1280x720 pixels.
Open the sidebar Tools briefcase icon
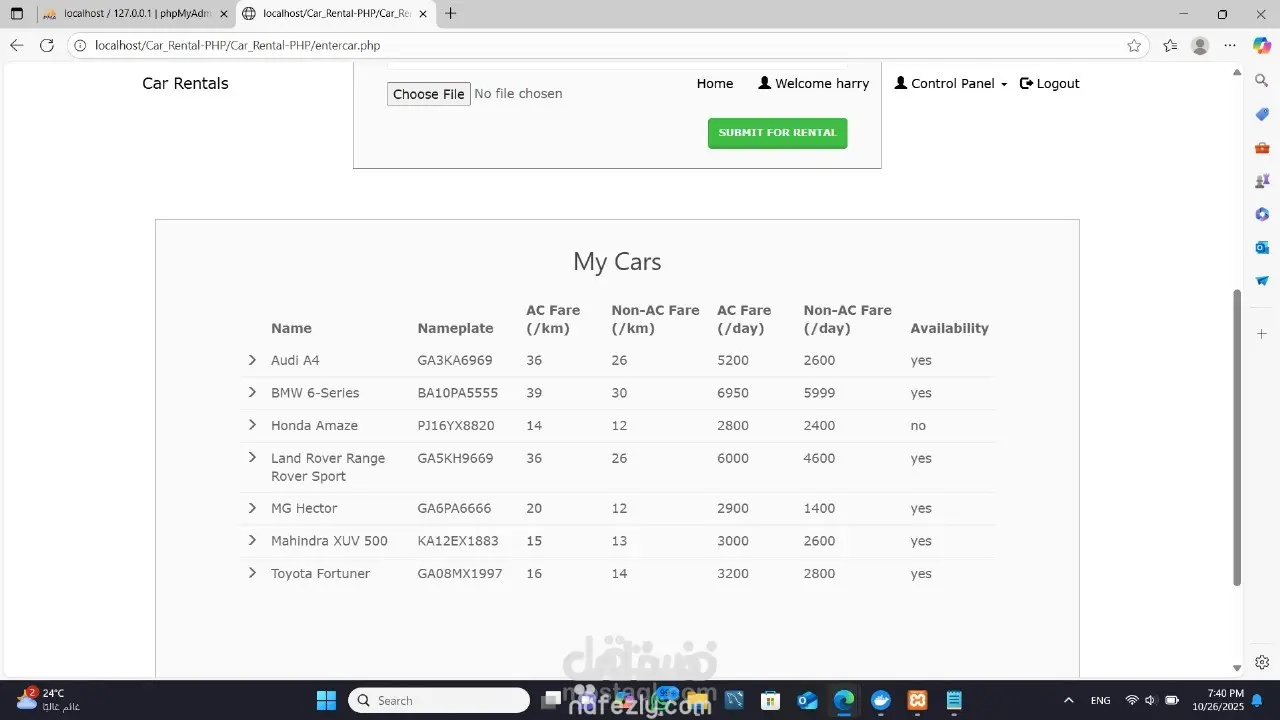coord(1262,148)
